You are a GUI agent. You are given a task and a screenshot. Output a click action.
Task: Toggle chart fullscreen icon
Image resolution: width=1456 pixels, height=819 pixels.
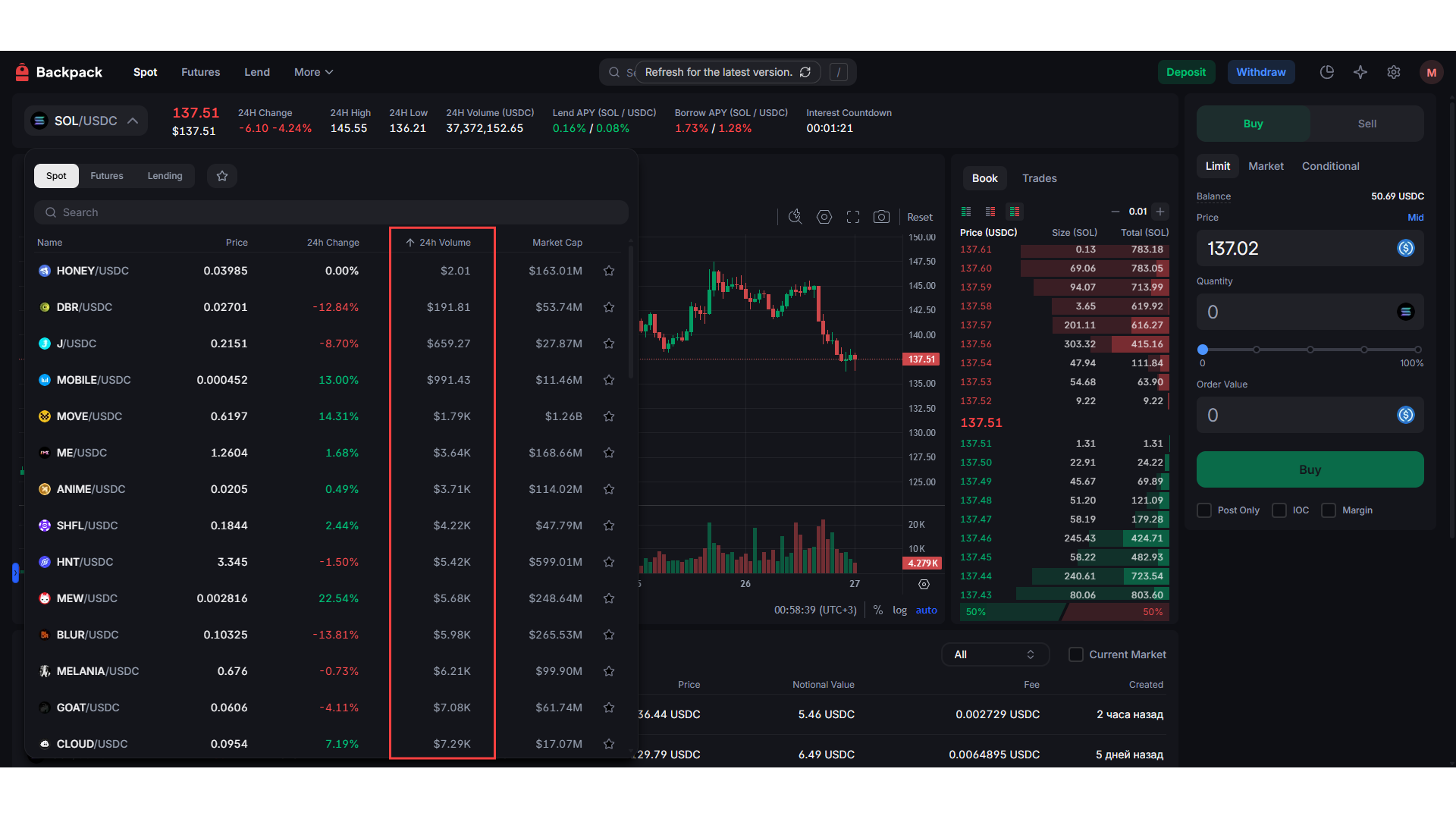coord(853,217)
